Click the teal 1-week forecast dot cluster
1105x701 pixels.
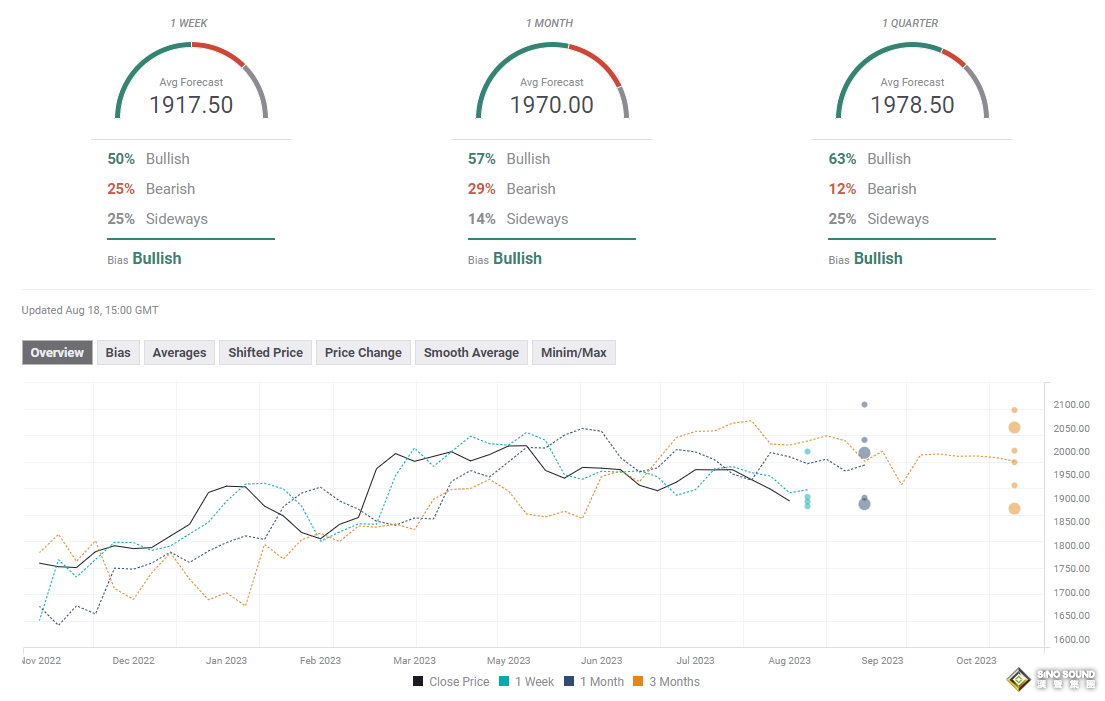pos(807,500)
